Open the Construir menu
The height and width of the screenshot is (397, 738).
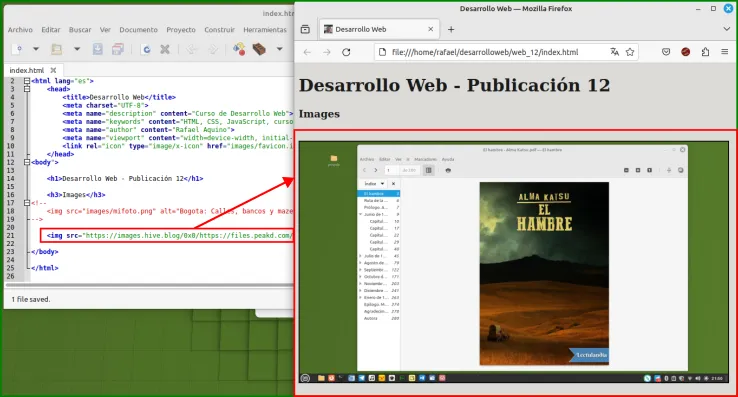(x=219, y=30)
